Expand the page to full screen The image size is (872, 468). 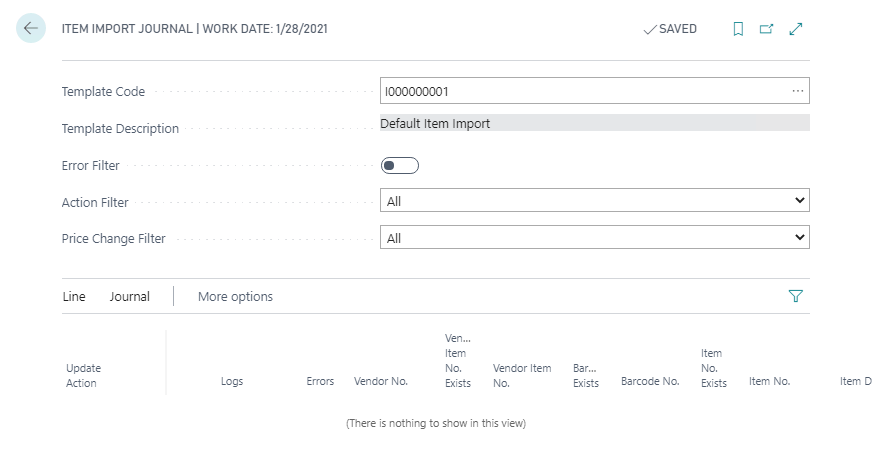[x=796, y=29]
